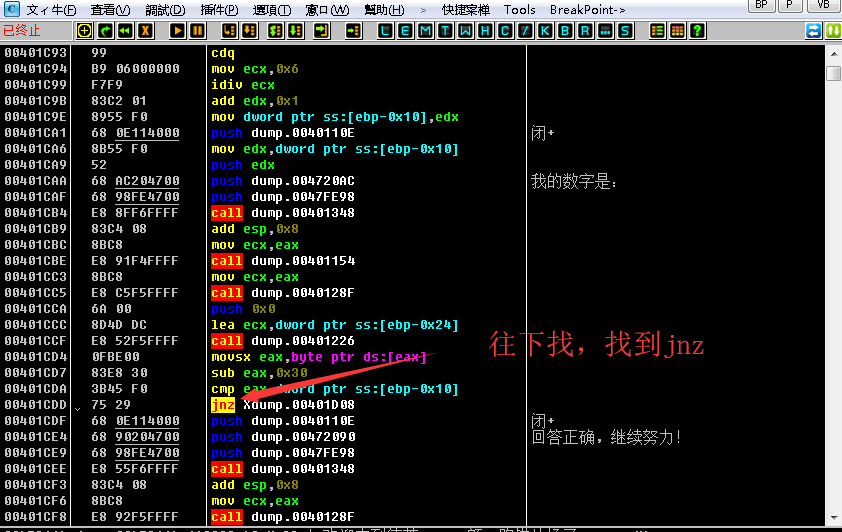Click the P button at top right
Screen dimensions: 842x532
[x=789, y=5]
